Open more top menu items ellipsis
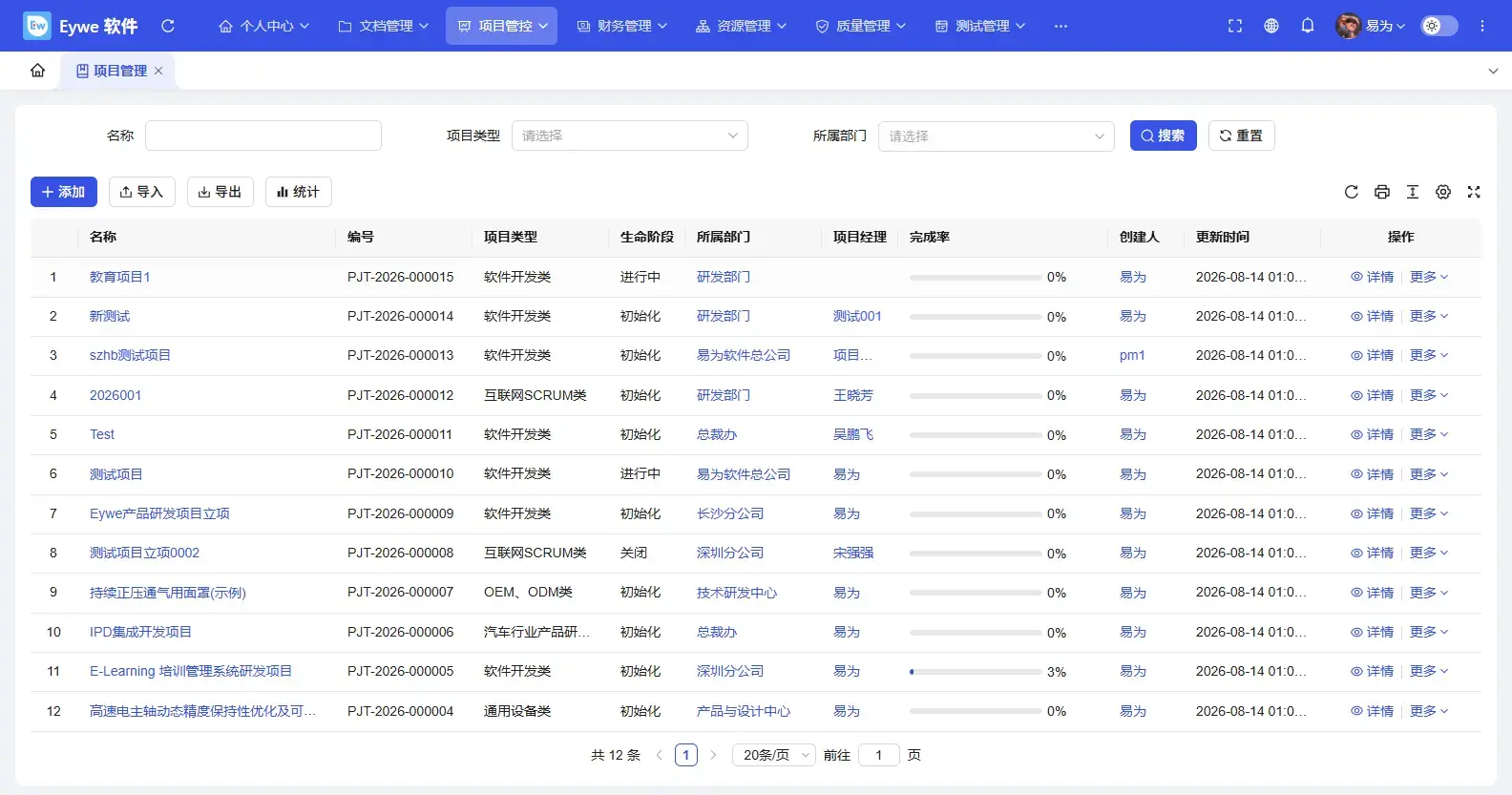Image resolution: width=1512 pixels, height=795 pixels. [1060, 26]
